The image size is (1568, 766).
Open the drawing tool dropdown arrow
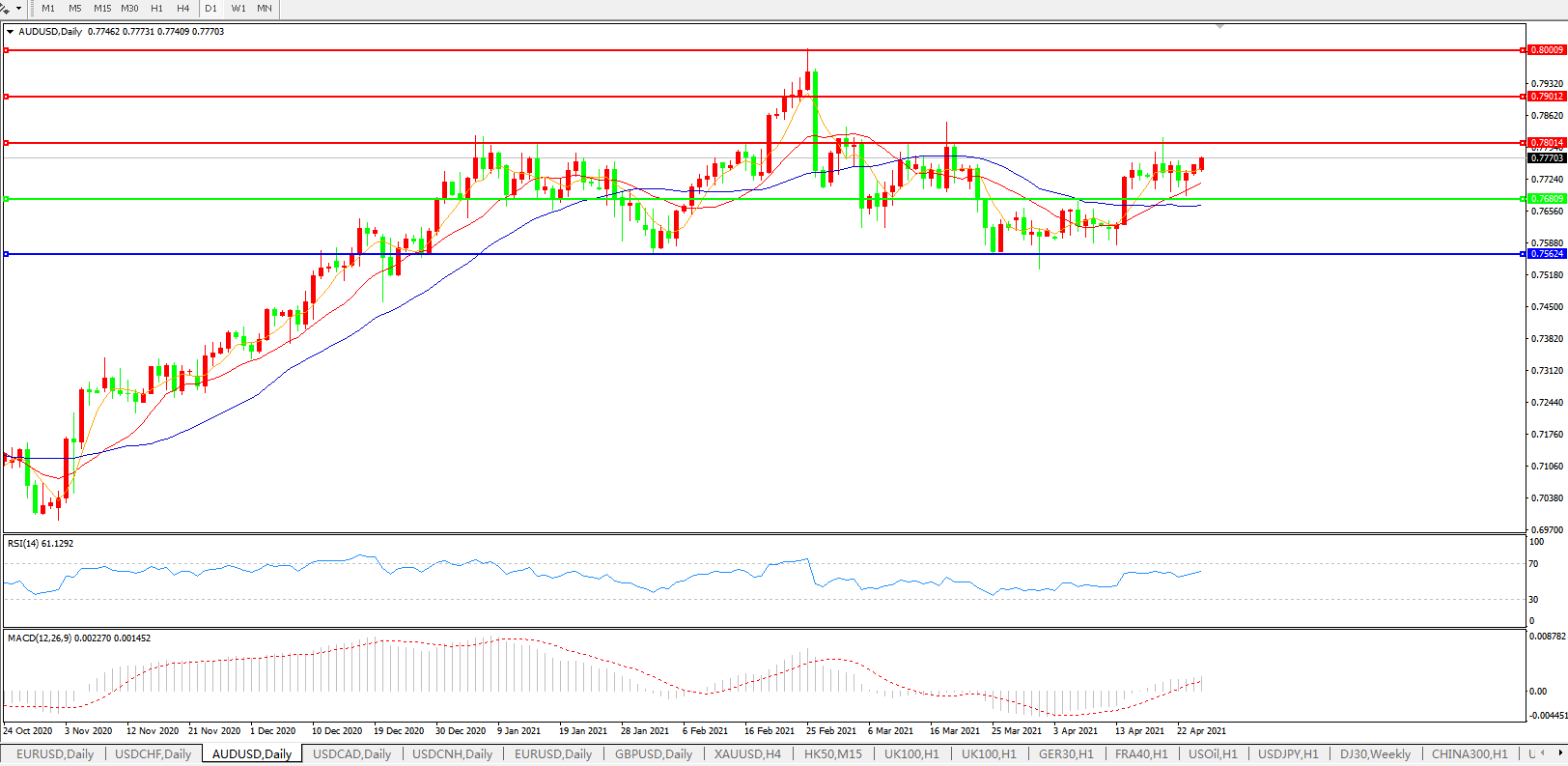18,9
